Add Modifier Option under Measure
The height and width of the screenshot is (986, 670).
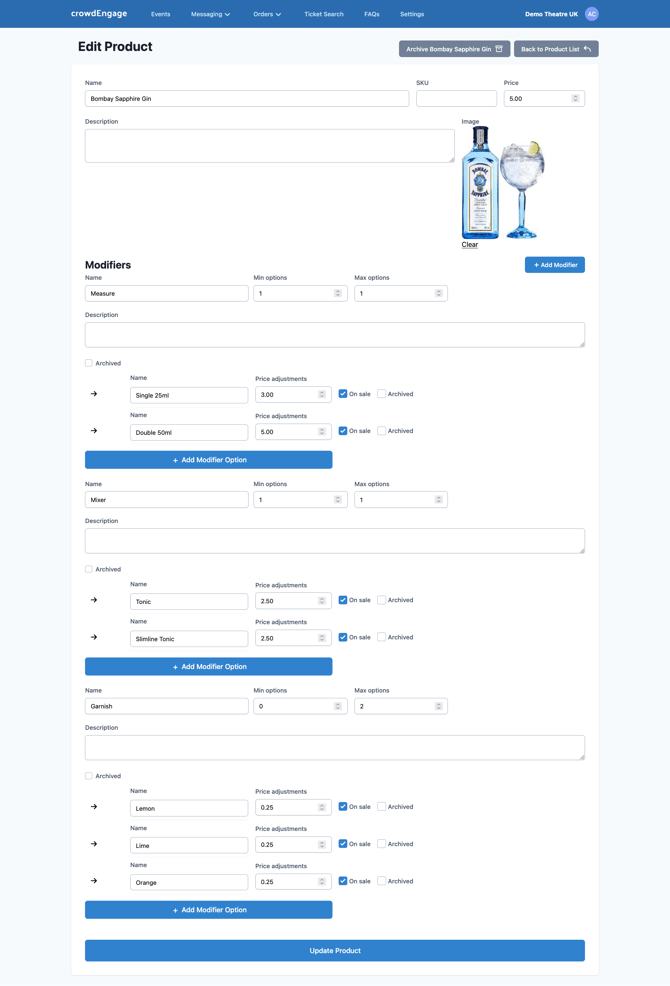(x=209, y=460)
